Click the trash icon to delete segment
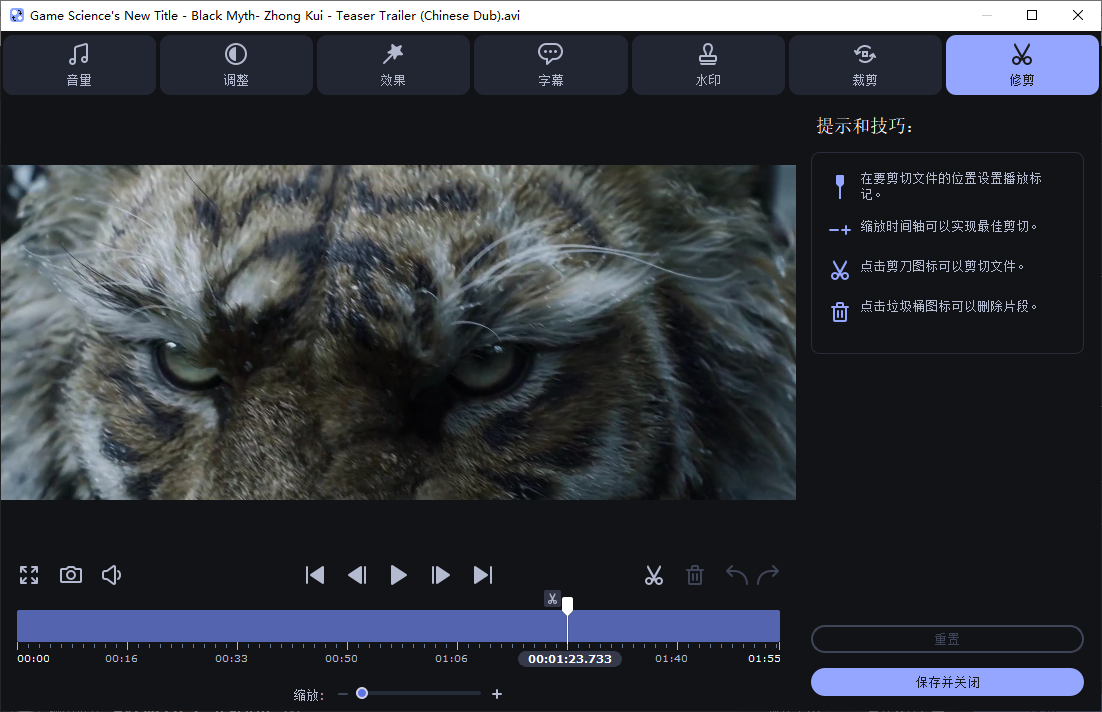The width and height of the screenshot is (1102, 712). [x=695, y=575]
